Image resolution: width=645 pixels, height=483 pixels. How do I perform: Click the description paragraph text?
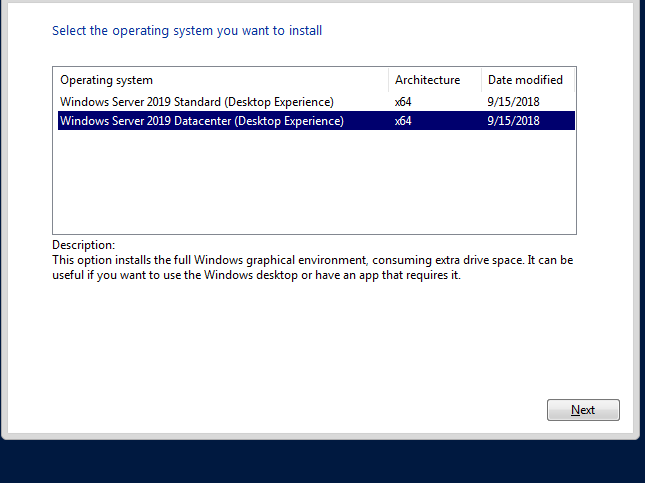300,268
